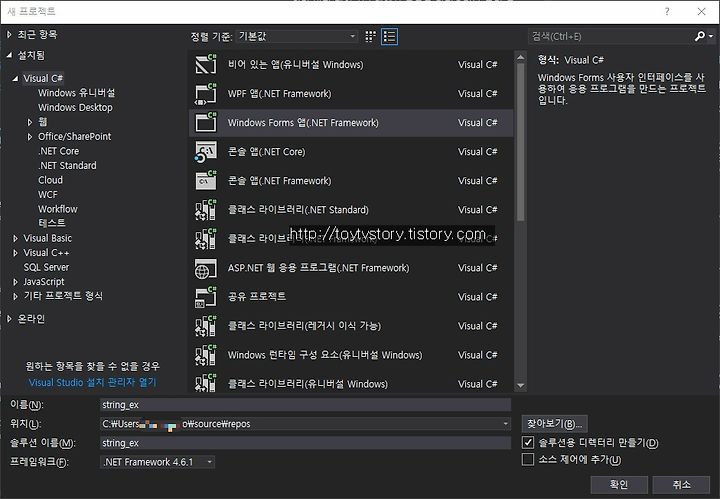
Task: Expand the recent items section
Action: (x=9, y=34)
